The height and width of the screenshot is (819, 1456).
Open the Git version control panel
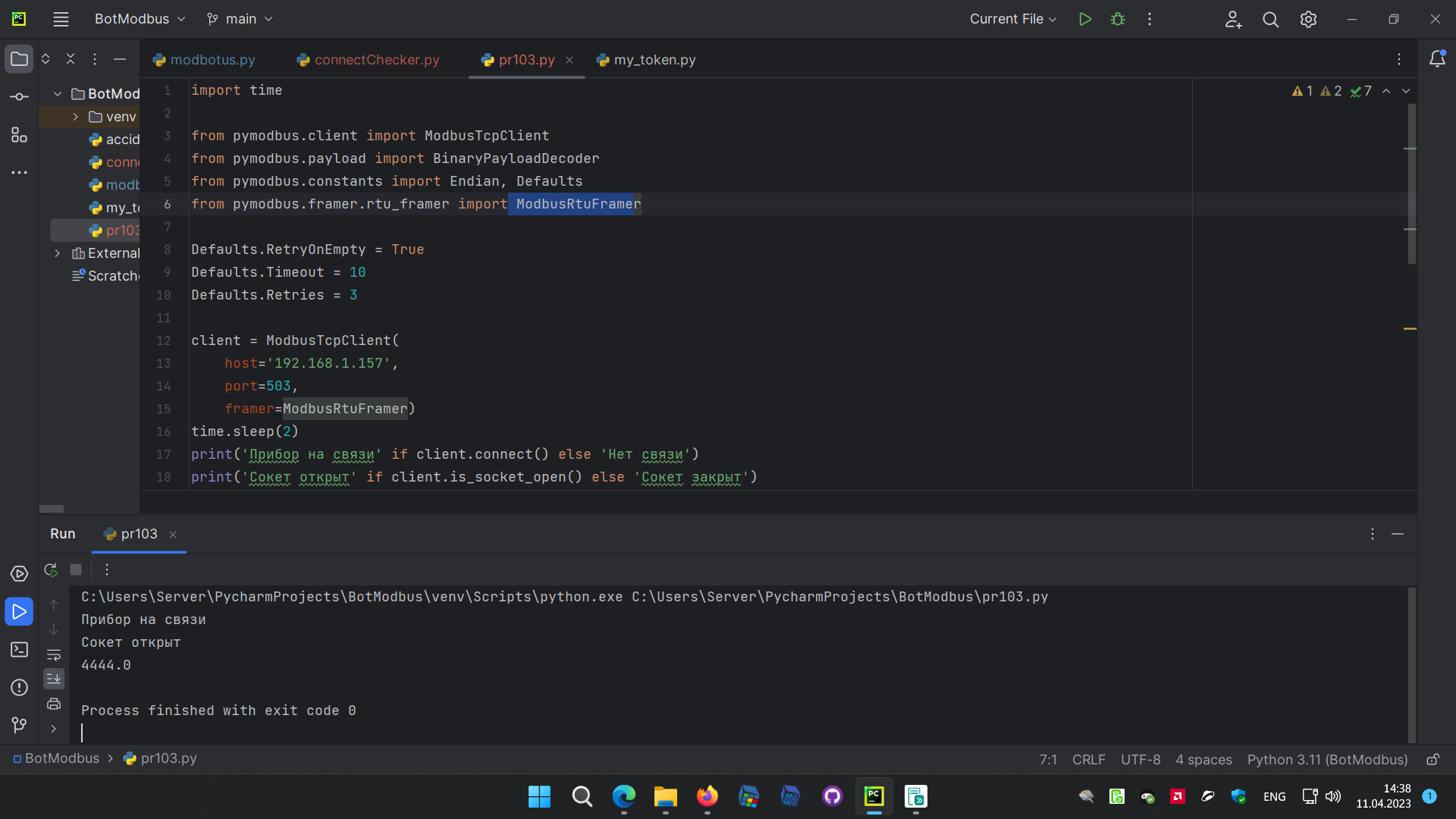tap(20, 726)
